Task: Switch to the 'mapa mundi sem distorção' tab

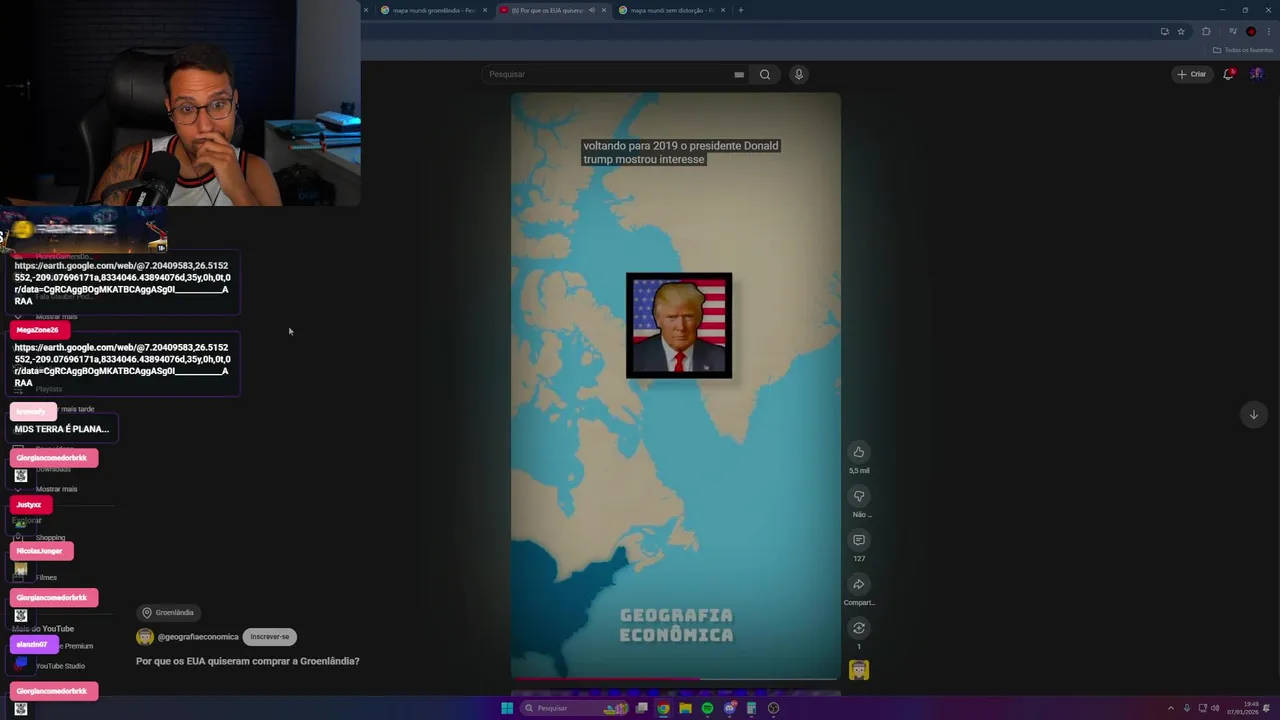Action: click(670, 10)
